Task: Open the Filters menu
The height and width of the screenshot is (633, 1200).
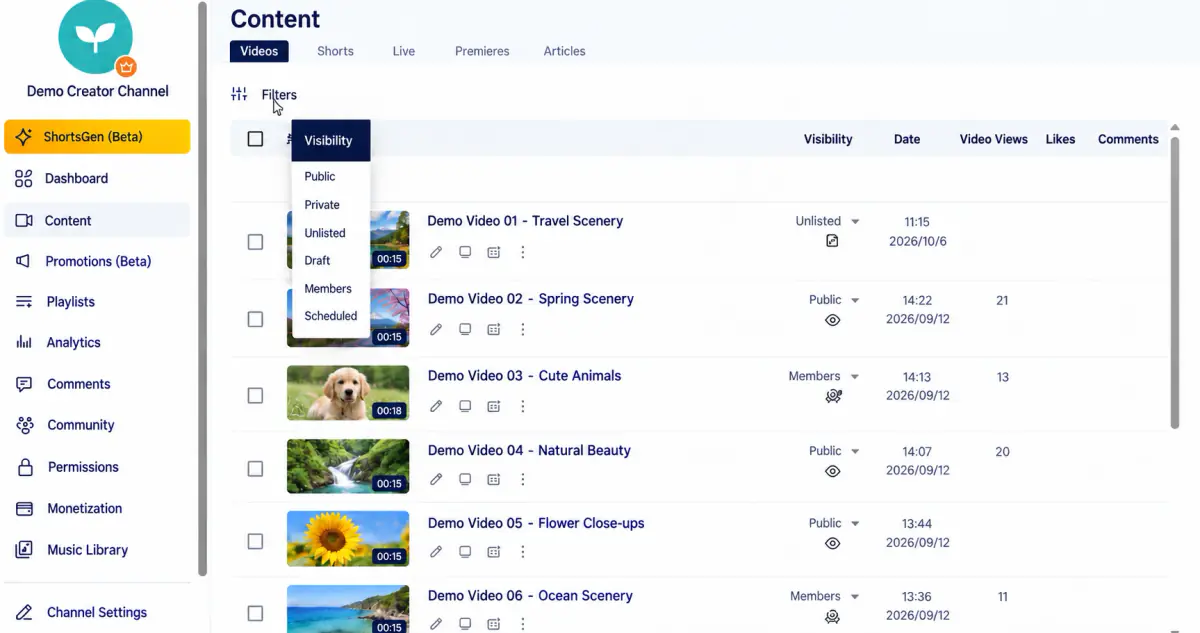Action: [x=279, y=95]
